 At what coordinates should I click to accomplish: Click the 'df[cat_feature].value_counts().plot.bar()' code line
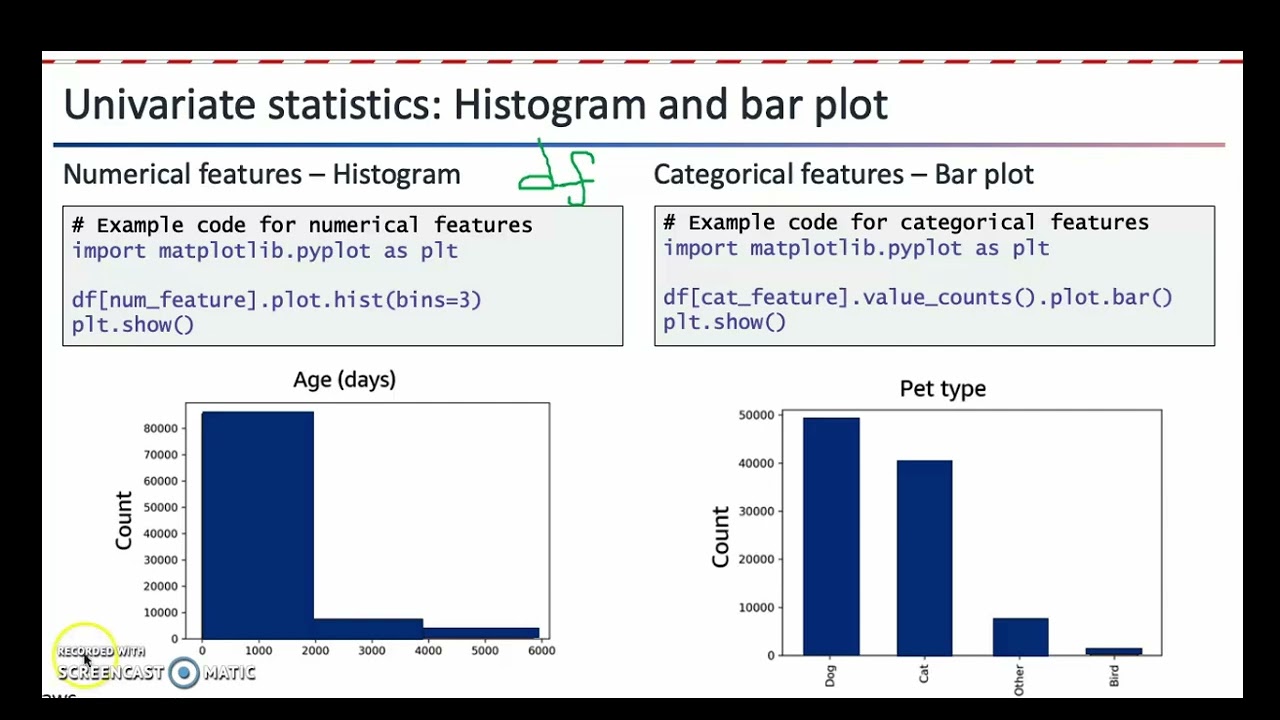[918, 297]
